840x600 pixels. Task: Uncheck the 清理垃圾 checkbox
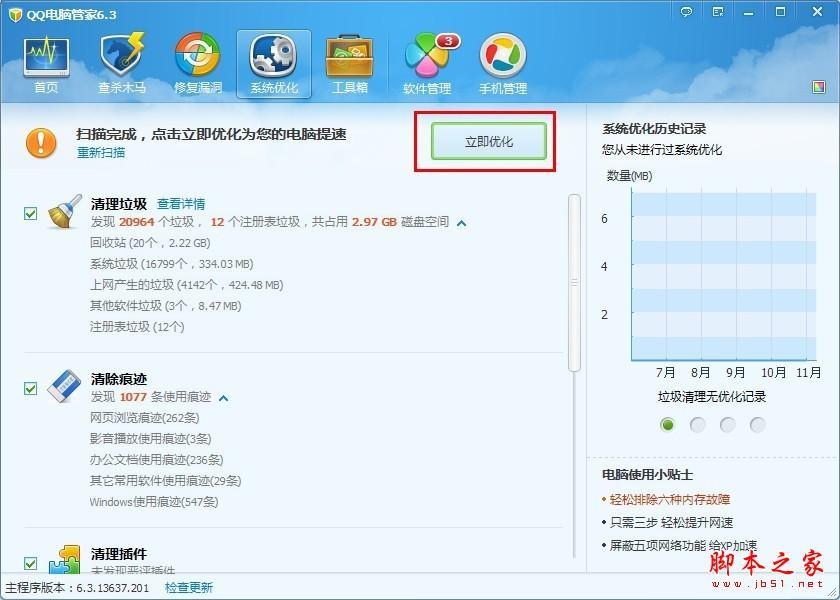tap(30, 213)
